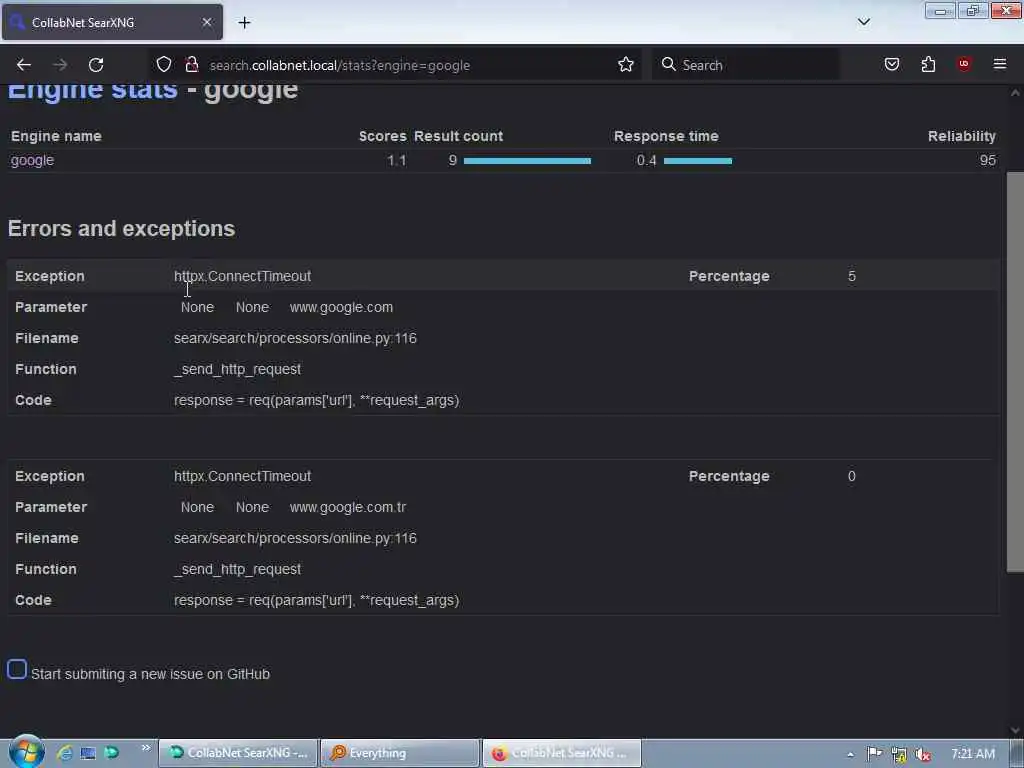1024x768 pixels.
Task: Switch to the Everything taskbar window
Action: tap(400, 753)
